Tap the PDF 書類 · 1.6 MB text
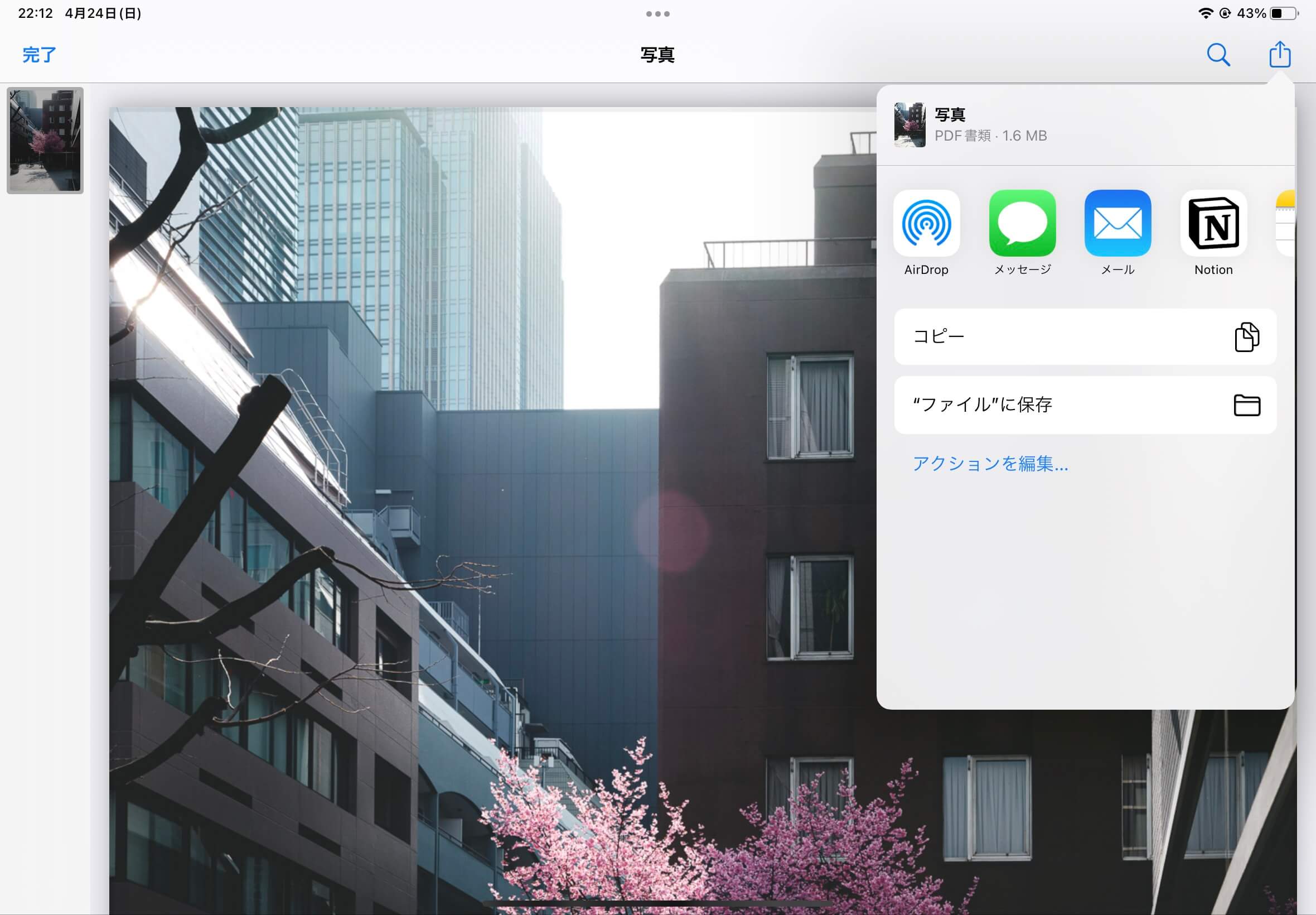The height and width of the screenshot is (915, 1316). coord(990,136)
